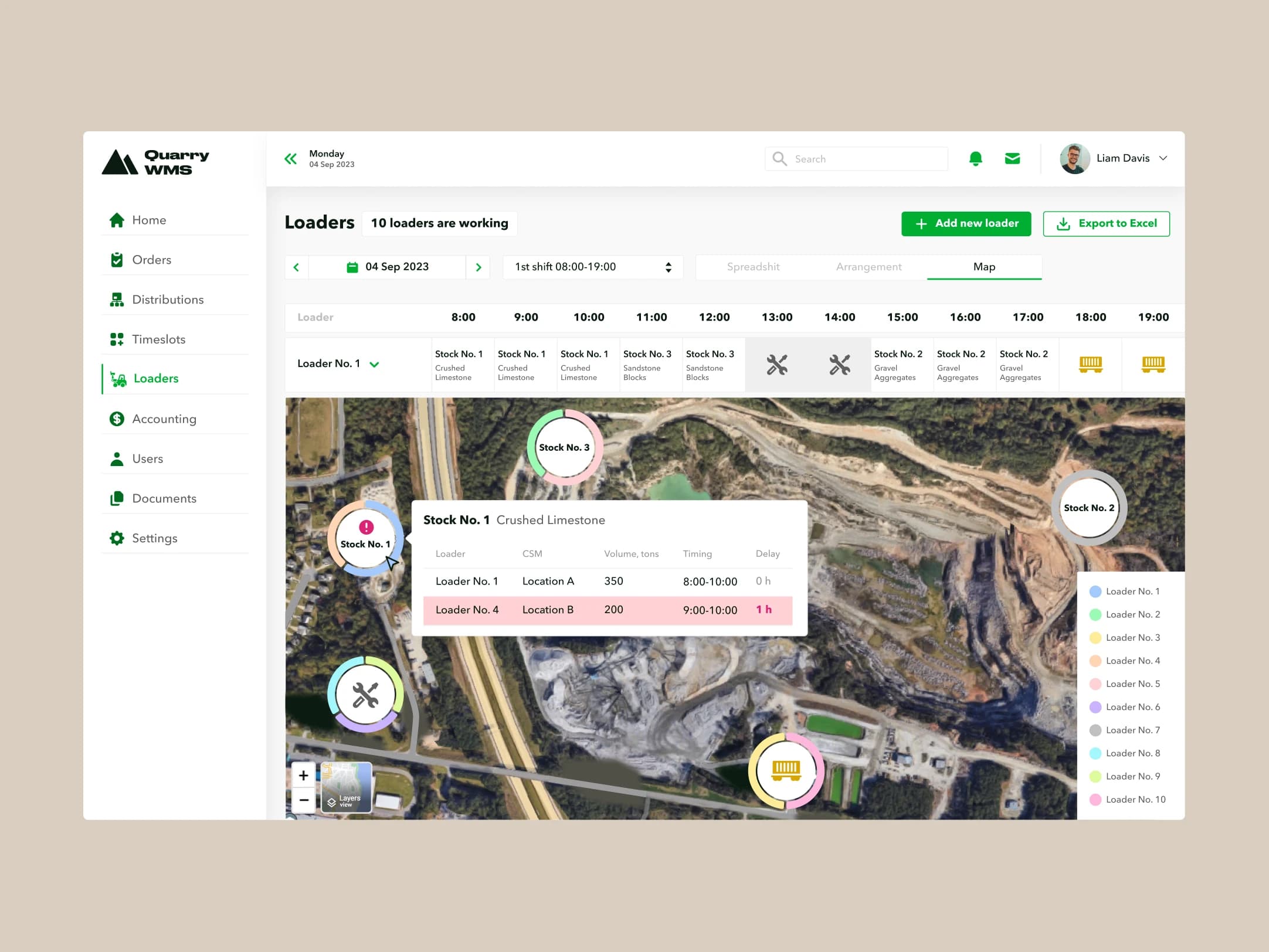Select Loader No. 4 delayed row
This screenshot has height=952, width=1269.
point(608,610)
